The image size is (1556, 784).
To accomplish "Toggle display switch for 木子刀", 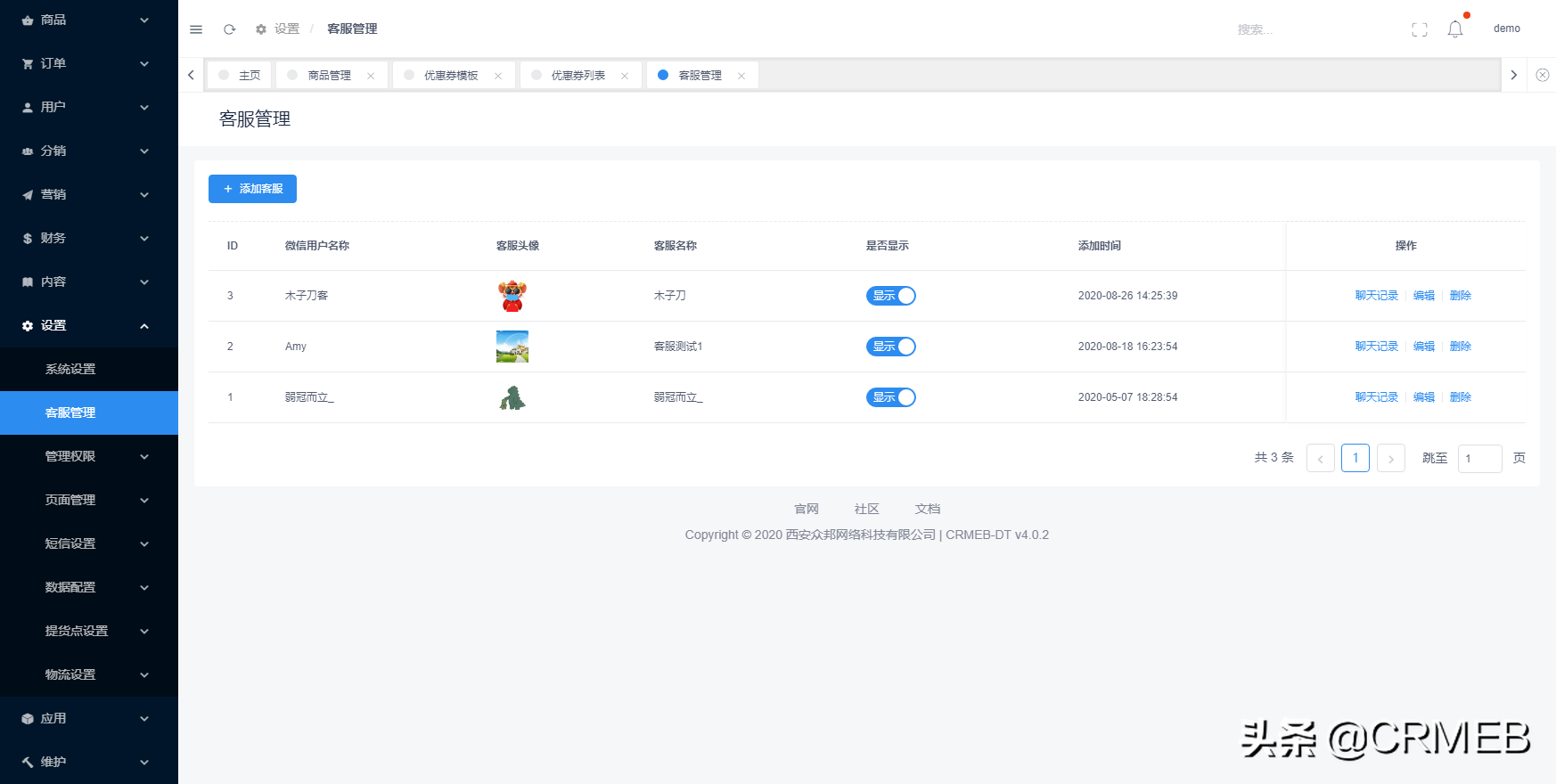I will [891, 296].
